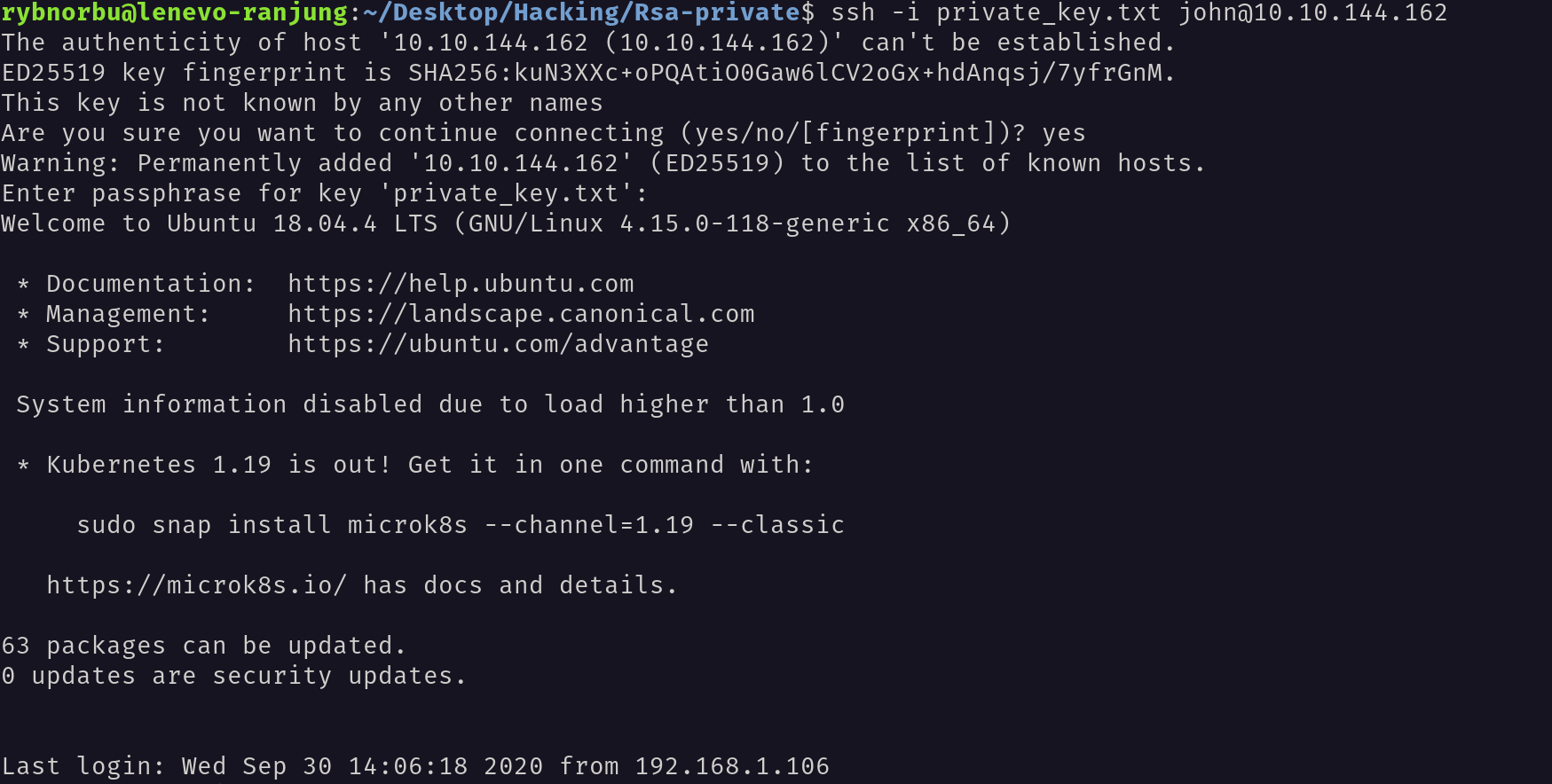
Task: Click the System information disabled message
Action: click(430, 404)
